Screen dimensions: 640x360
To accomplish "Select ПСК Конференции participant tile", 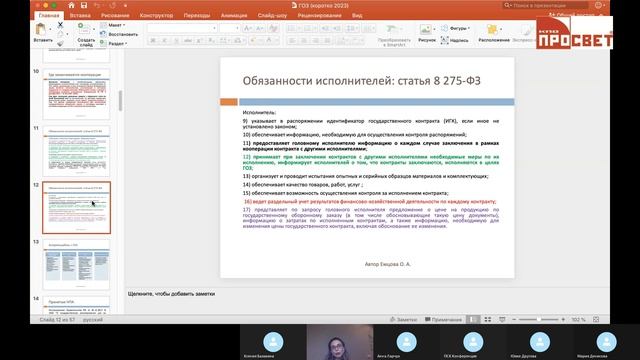I will [x=473, y=342].
